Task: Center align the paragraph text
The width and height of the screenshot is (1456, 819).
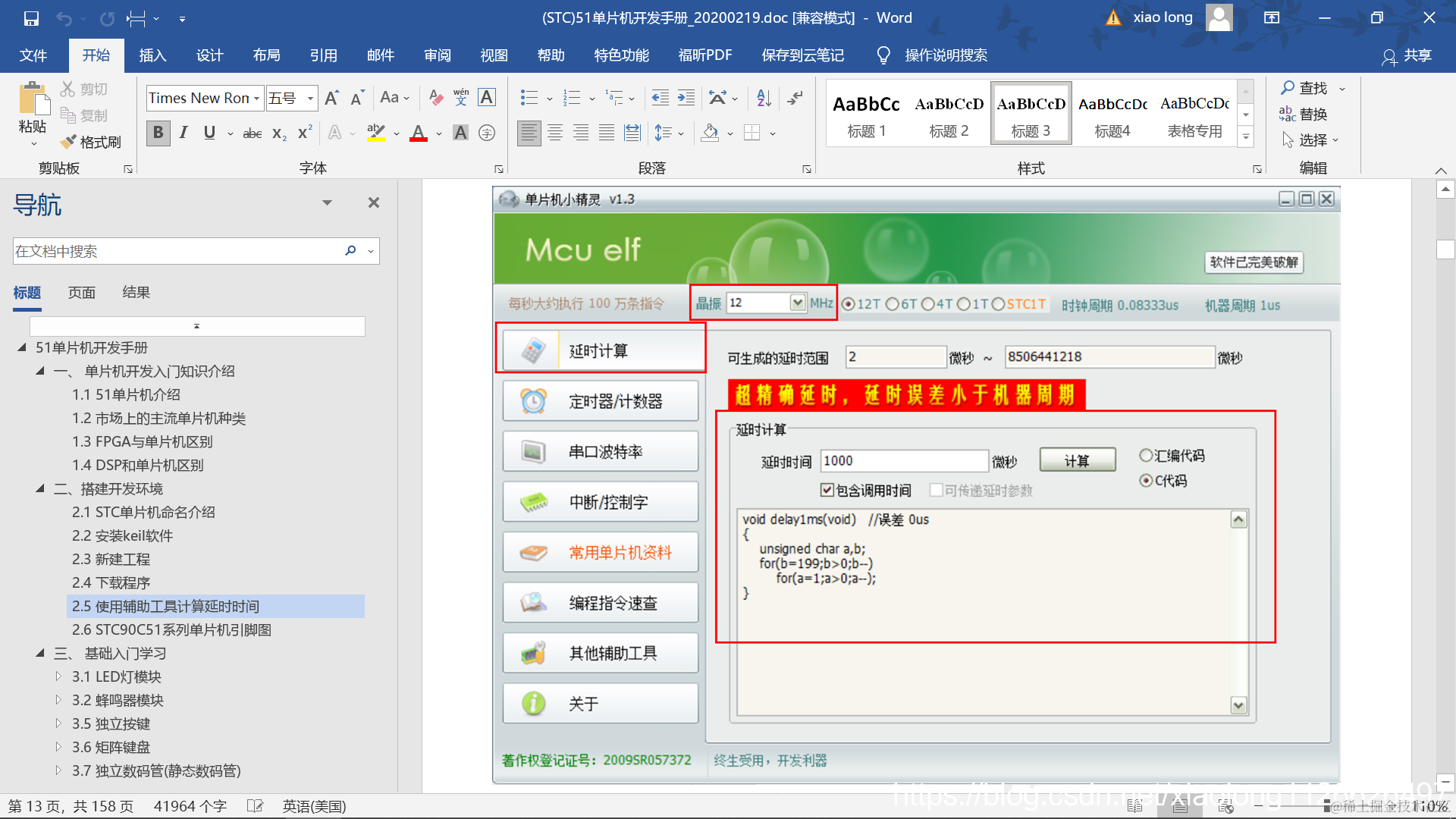Action: [x=555, y=133]
